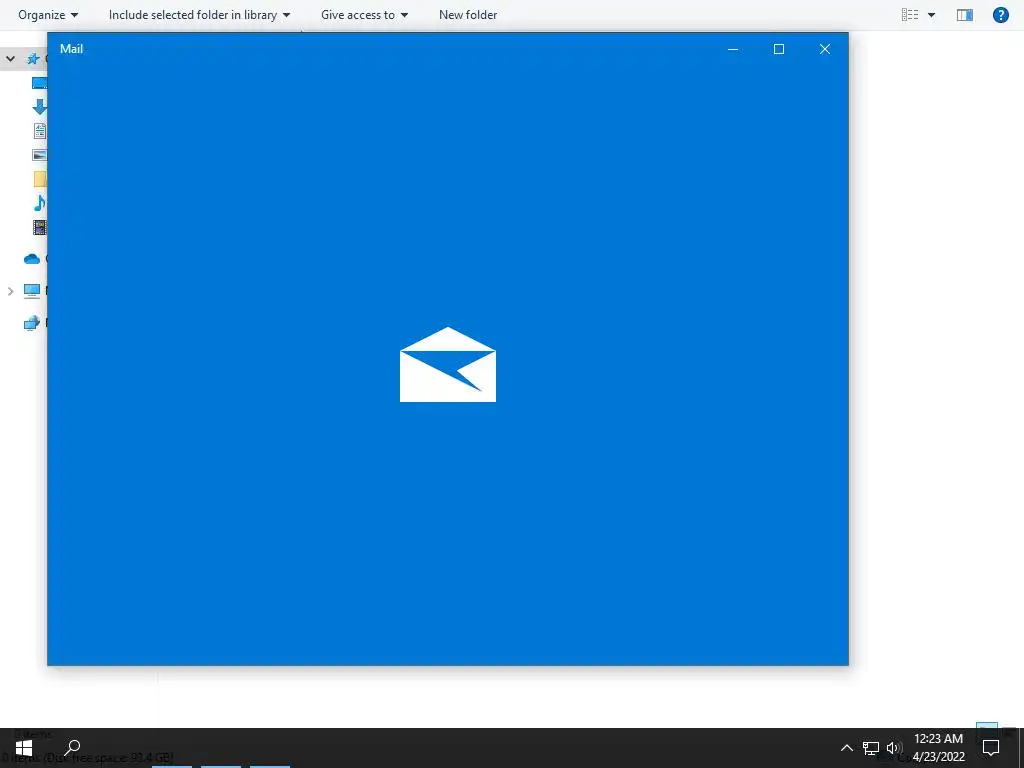Select the This PC monitor icon
Viewport: 1024px width, 768px height.
tap(32, 291)
